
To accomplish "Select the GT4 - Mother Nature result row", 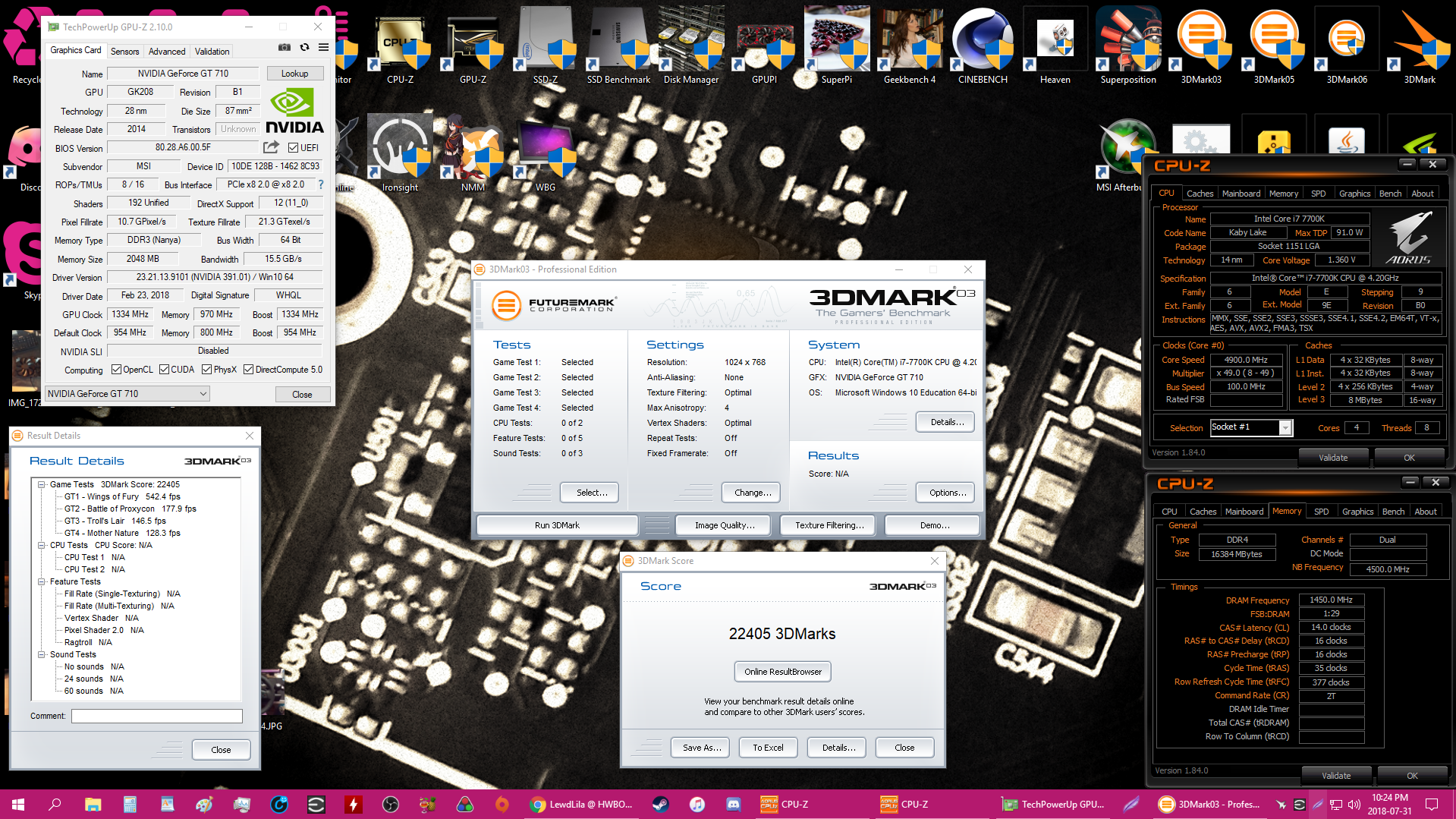I will point(122,533).
